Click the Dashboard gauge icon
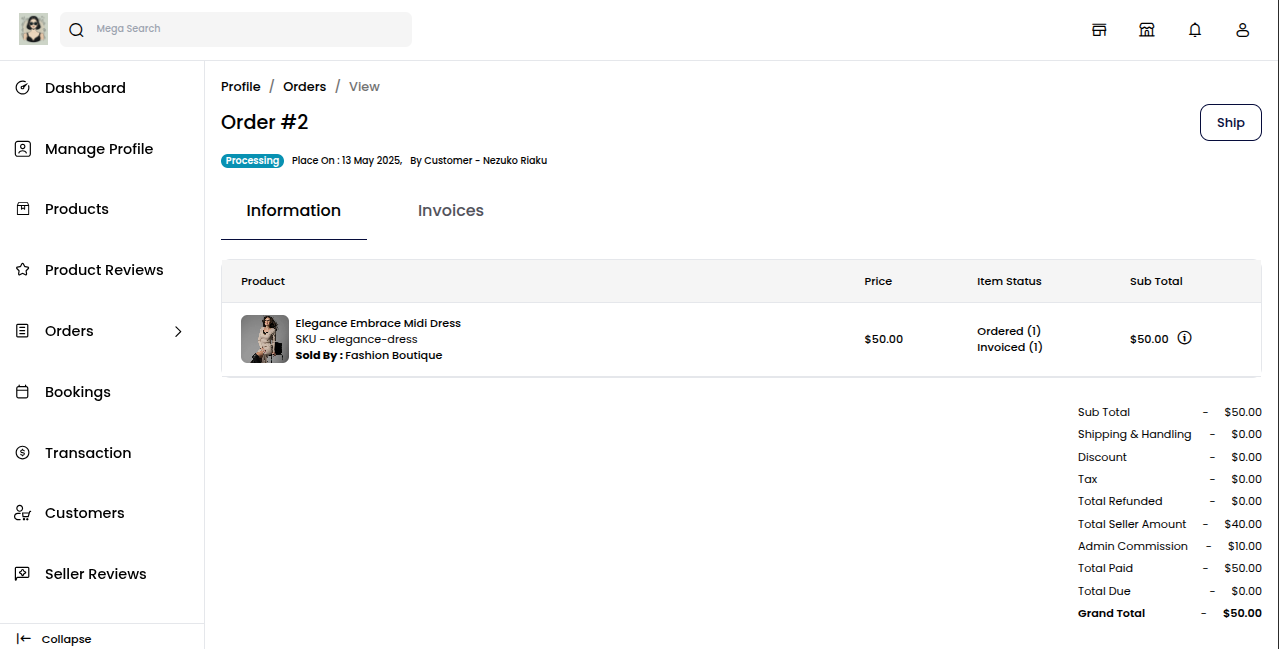Viewport: 1279px width, 649px height. [23, 88]
